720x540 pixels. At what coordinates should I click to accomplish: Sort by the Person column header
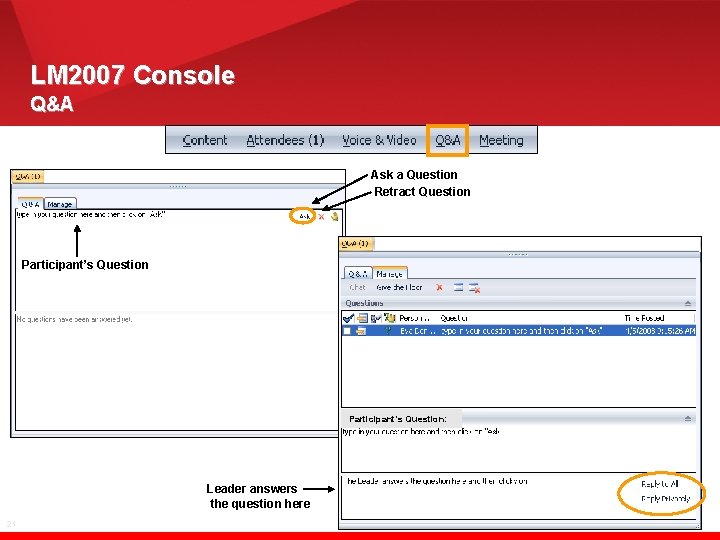click(415, 318)
